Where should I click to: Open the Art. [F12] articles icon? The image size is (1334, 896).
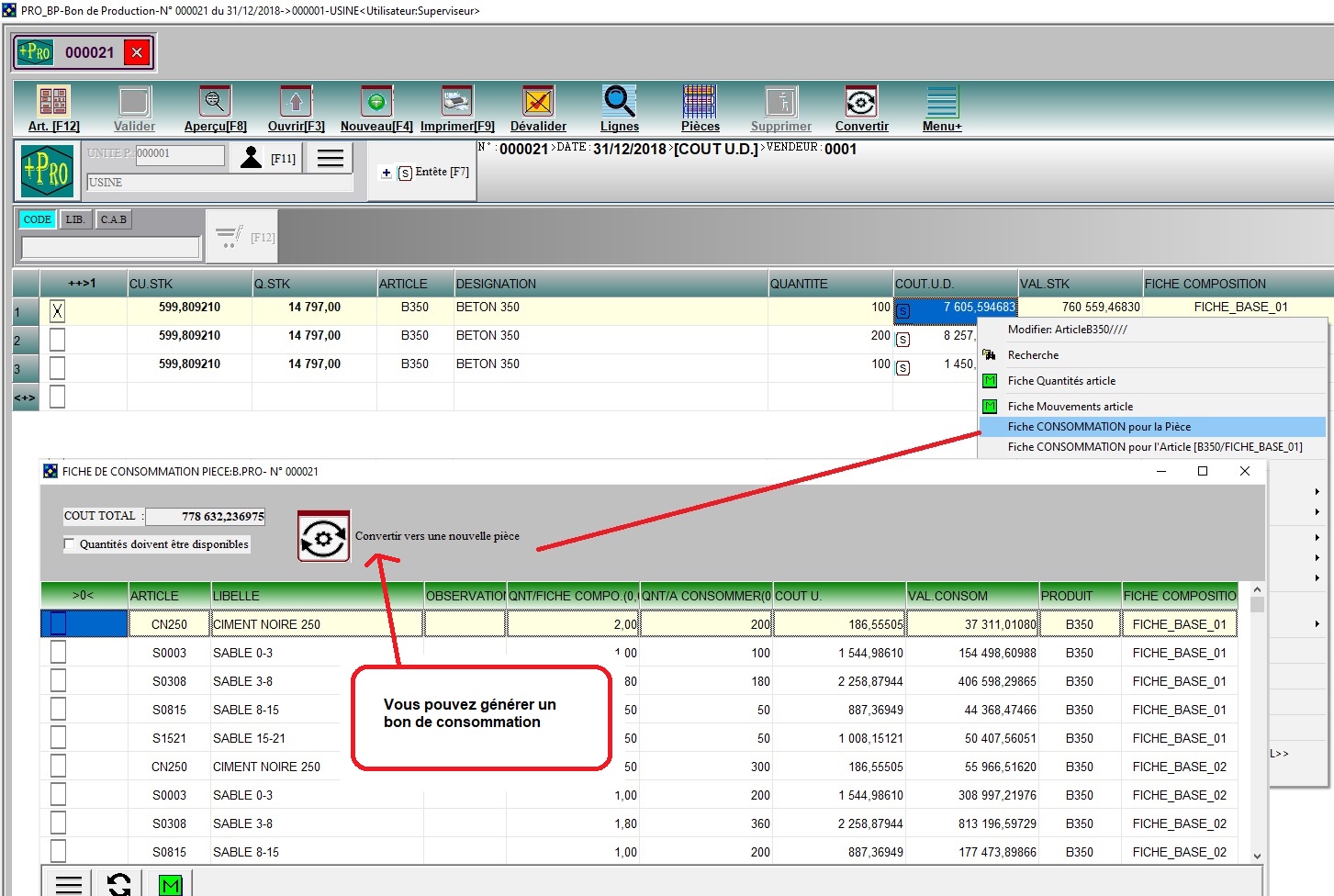[53, 102]
